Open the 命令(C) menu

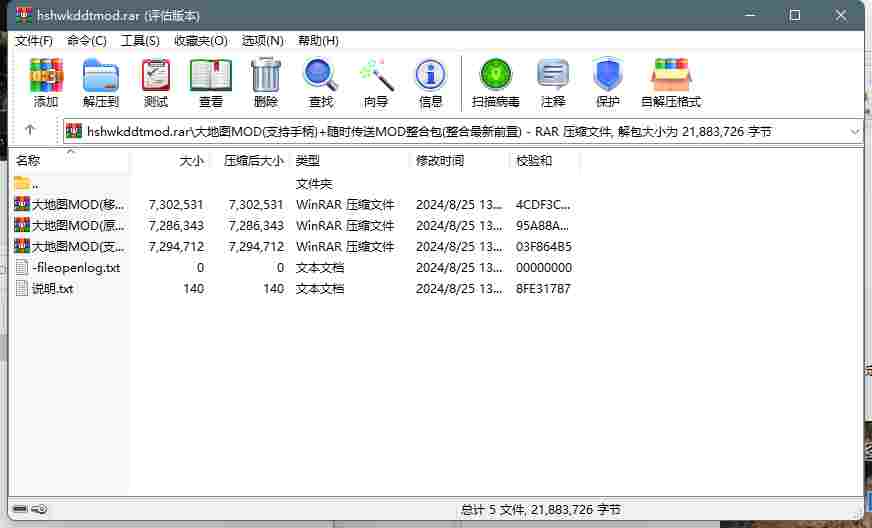(87, 41)
